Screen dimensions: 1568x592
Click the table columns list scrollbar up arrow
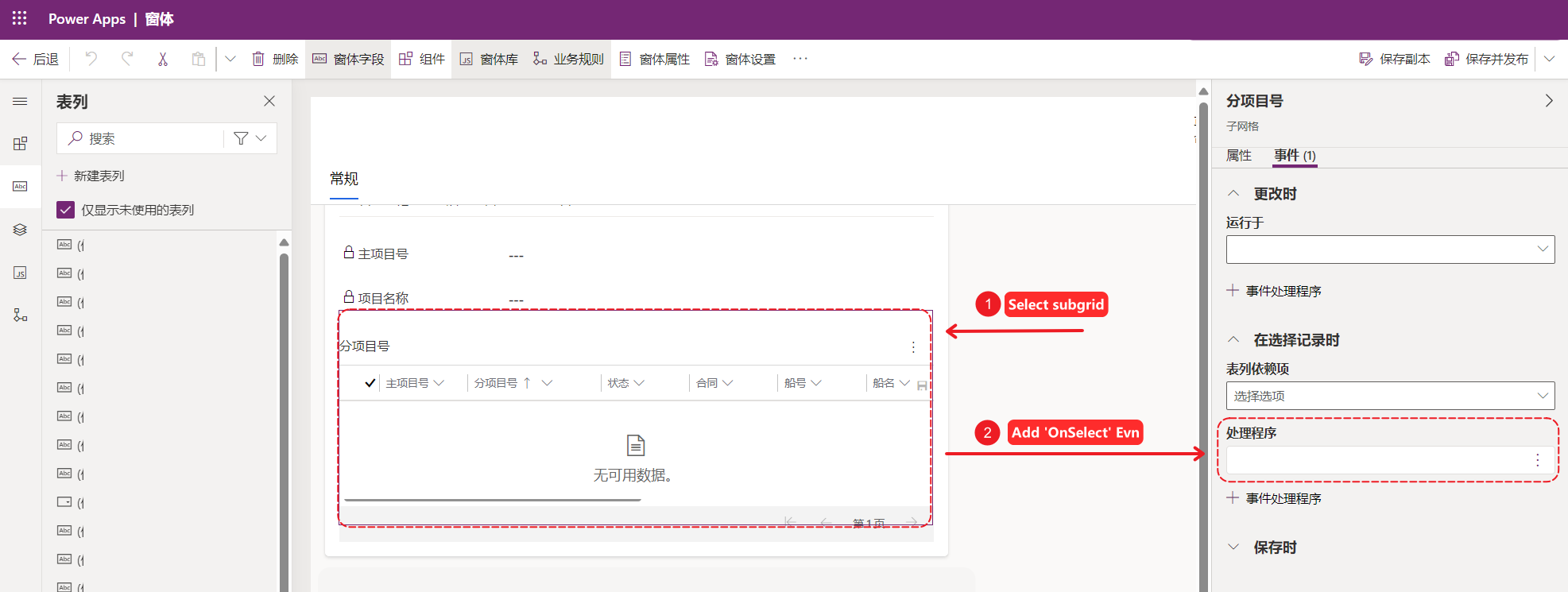click(x=284, y=242)
